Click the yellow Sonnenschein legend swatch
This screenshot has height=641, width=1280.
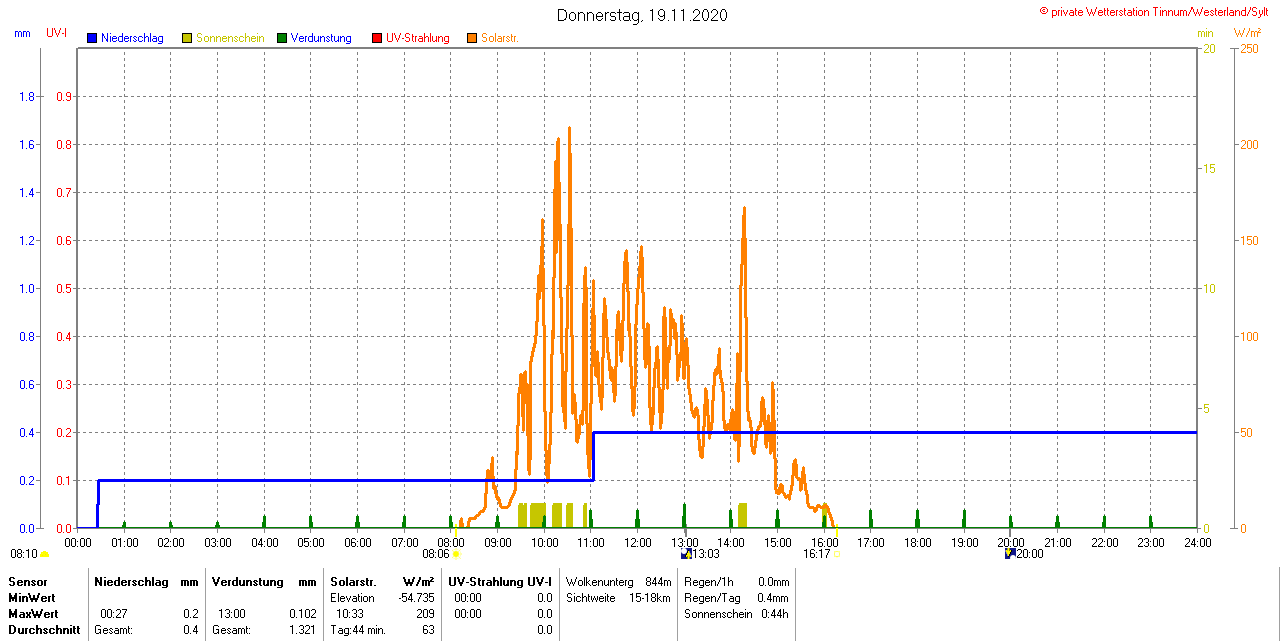[x=187, y=38]
